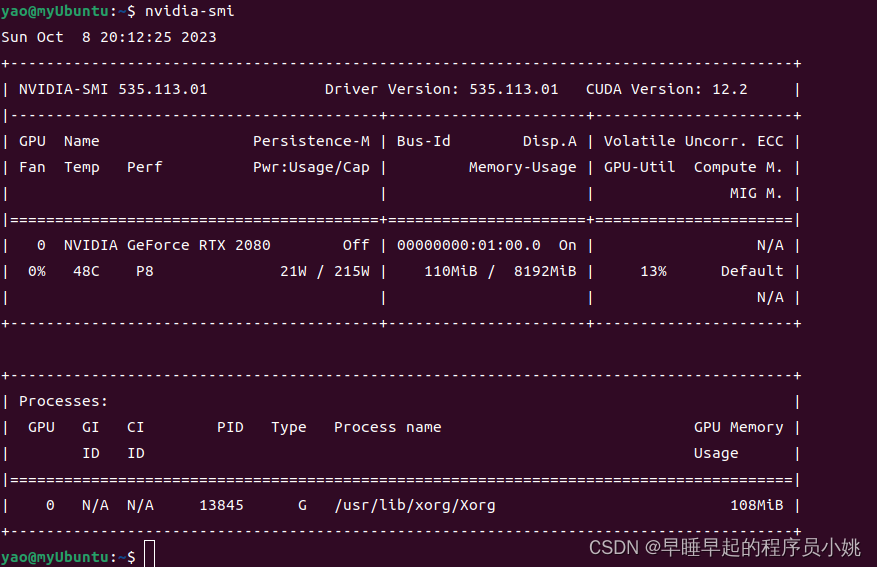Click the process memory usage '108MiB'
The width and height of the screenshot is (877, 567).
pyautogui.click(x=756, y=505)
